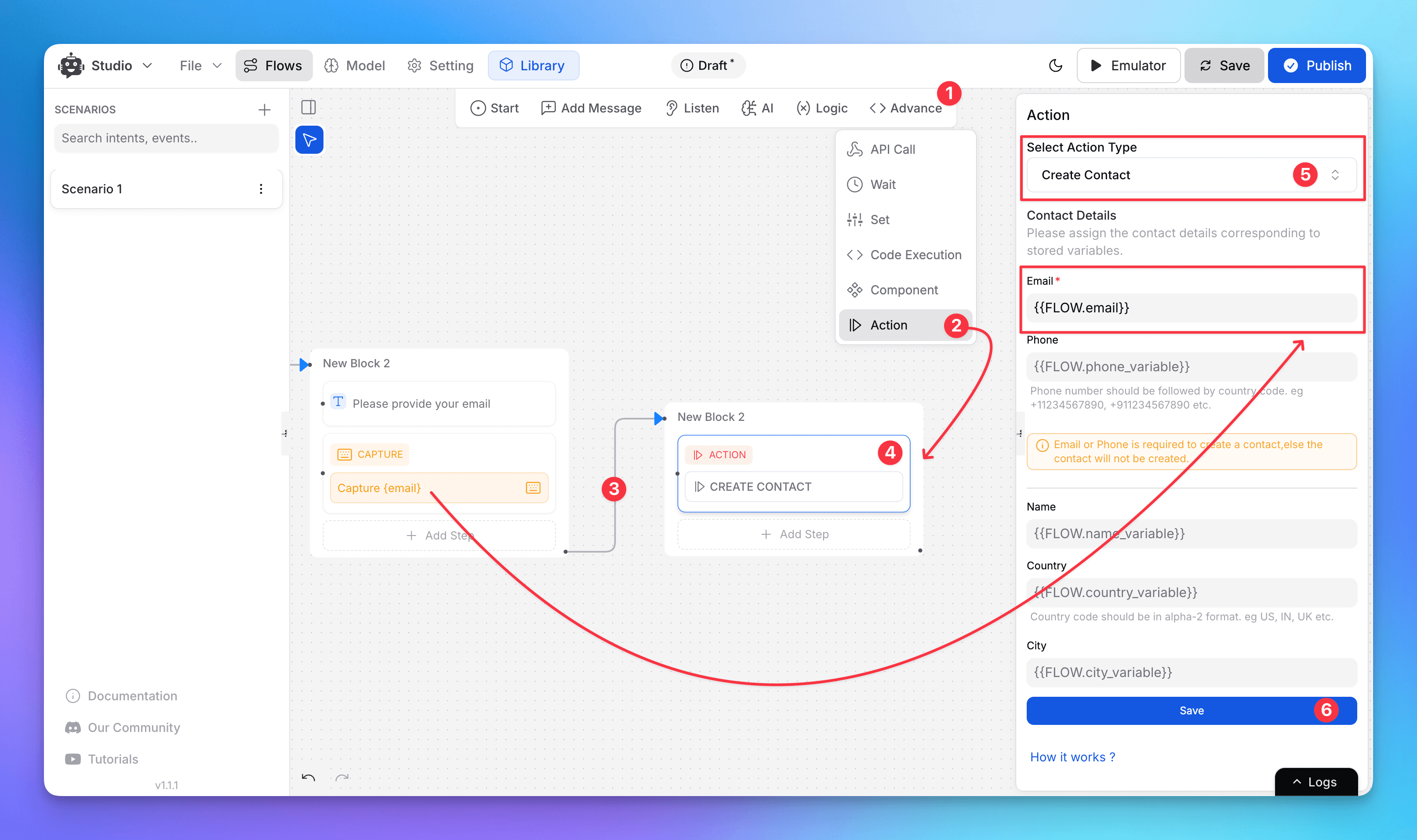
Task: Select the pointer cursor tool
Action: [309, 140]
